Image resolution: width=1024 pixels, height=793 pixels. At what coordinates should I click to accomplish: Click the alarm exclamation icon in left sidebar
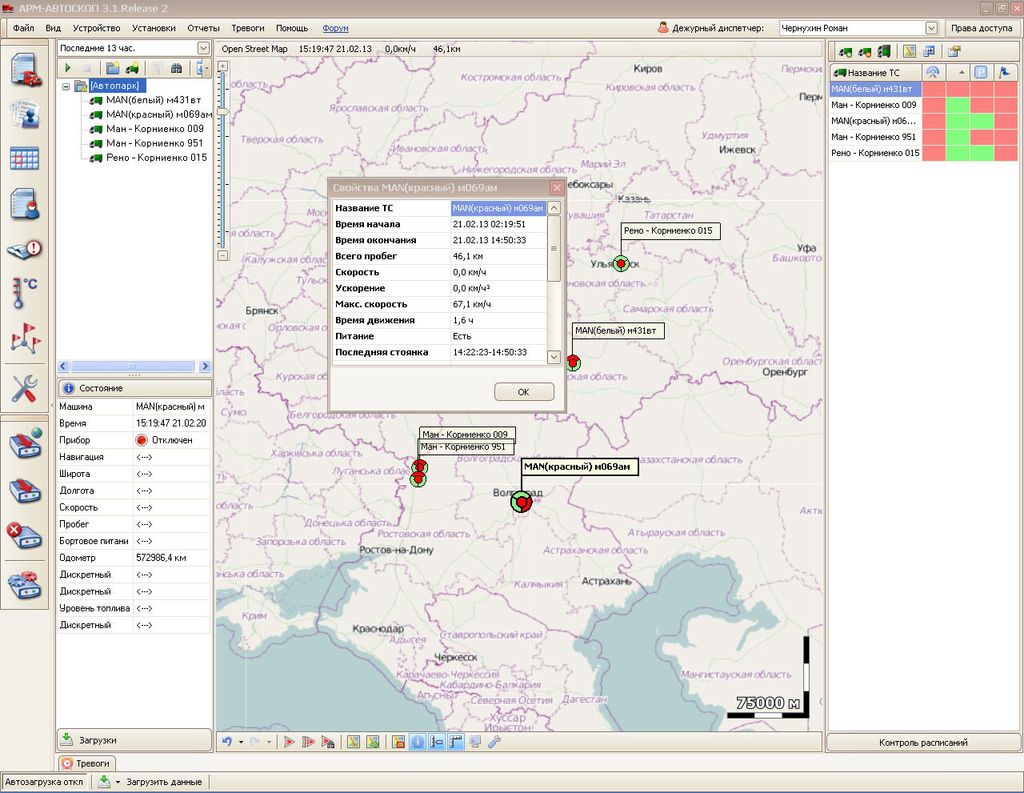pos(25,249)
